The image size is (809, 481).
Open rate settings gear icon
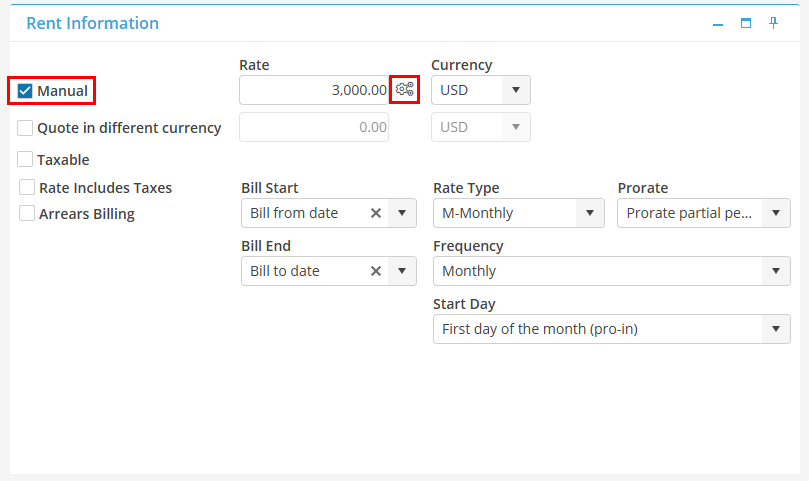pyautogui.click(x=404, y=90)
